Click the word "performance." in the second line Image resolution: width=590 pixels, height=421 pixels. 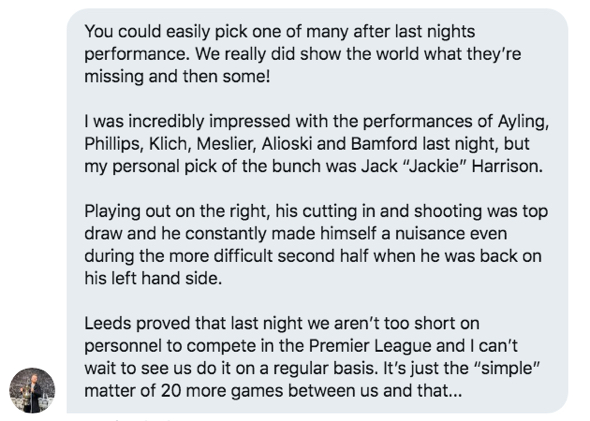(x=137, y=54)
